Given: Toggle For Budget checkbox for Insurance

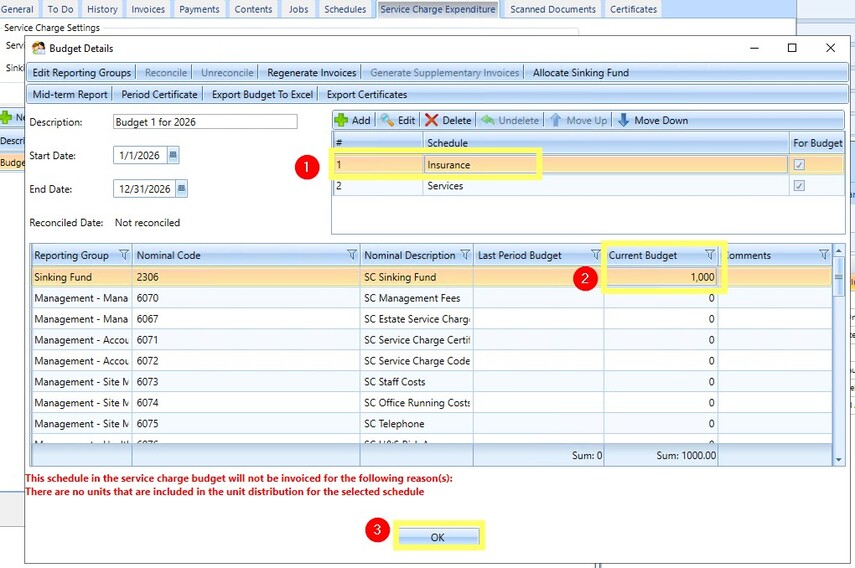Looking at the screenshot, I should pyautogui.click(x=799, y=165).
